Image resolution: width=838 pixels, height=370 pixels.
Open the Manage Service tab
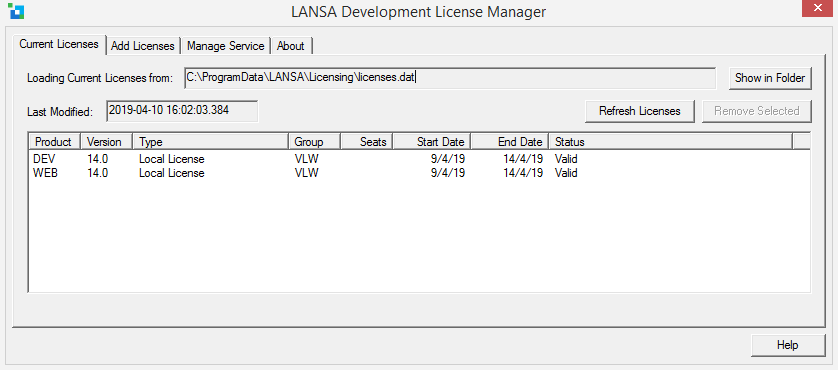click(x=226, y=46)
